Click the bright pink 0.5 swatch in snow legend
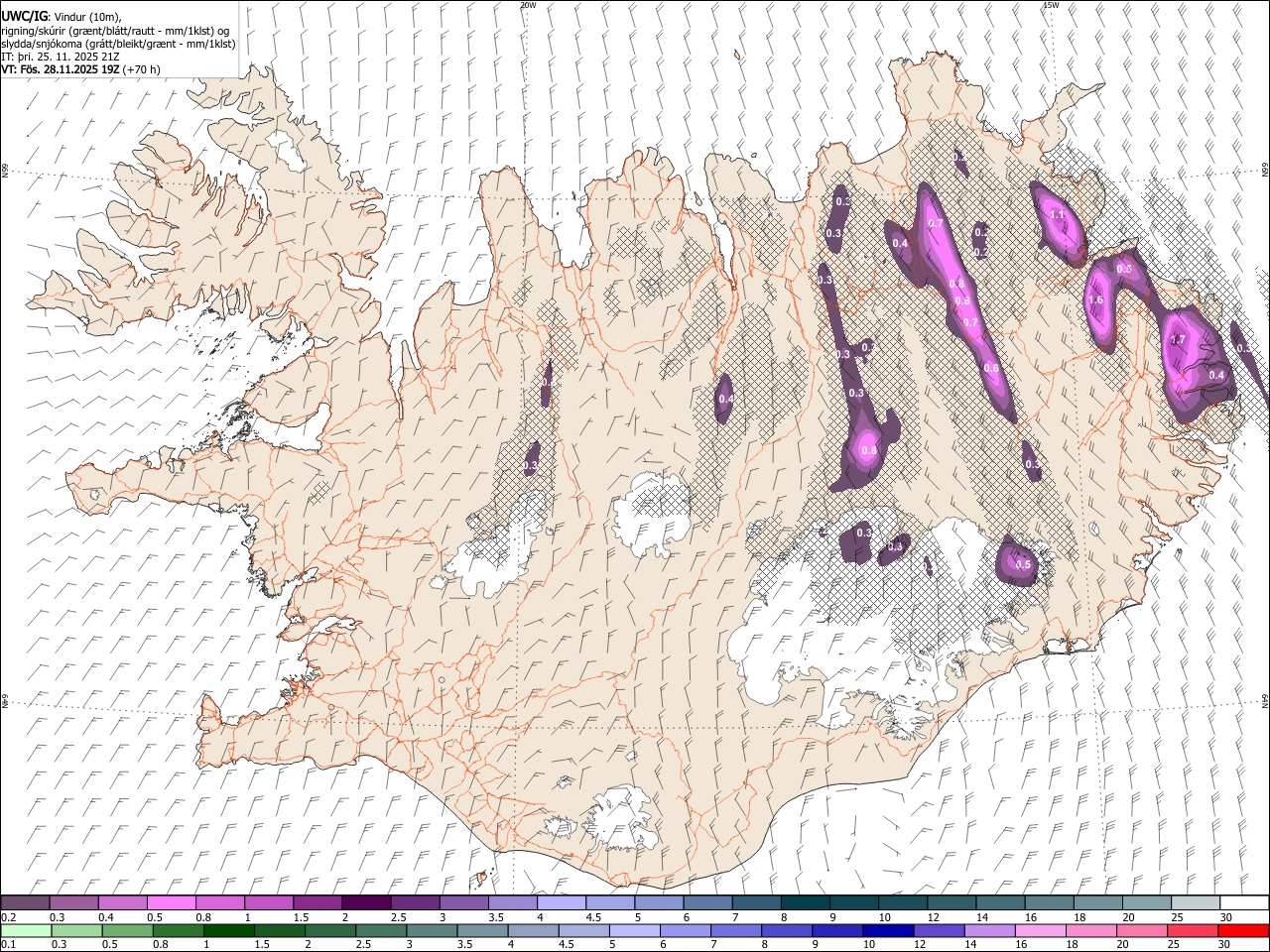Image resolution: width=1270 pixels, height=952 pixels. coord(171,902)
